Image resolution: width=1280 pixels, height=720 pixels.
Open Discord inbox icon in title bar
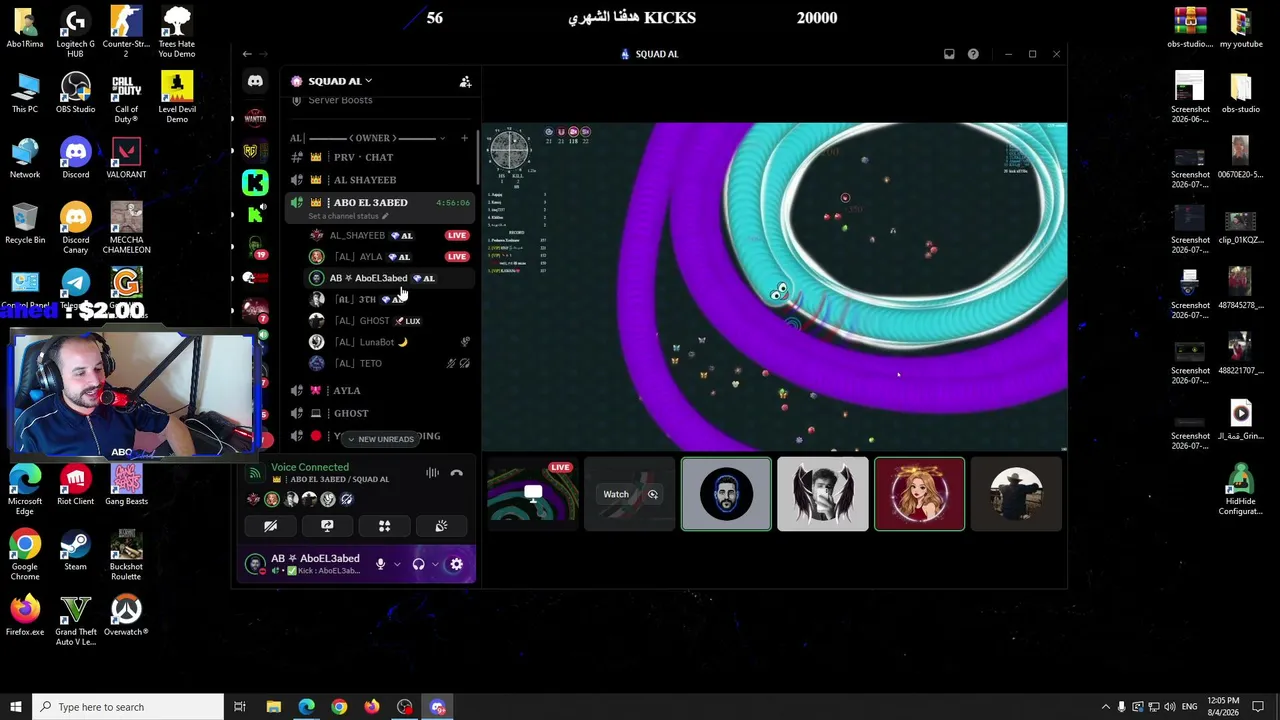(x=949, y=54)
